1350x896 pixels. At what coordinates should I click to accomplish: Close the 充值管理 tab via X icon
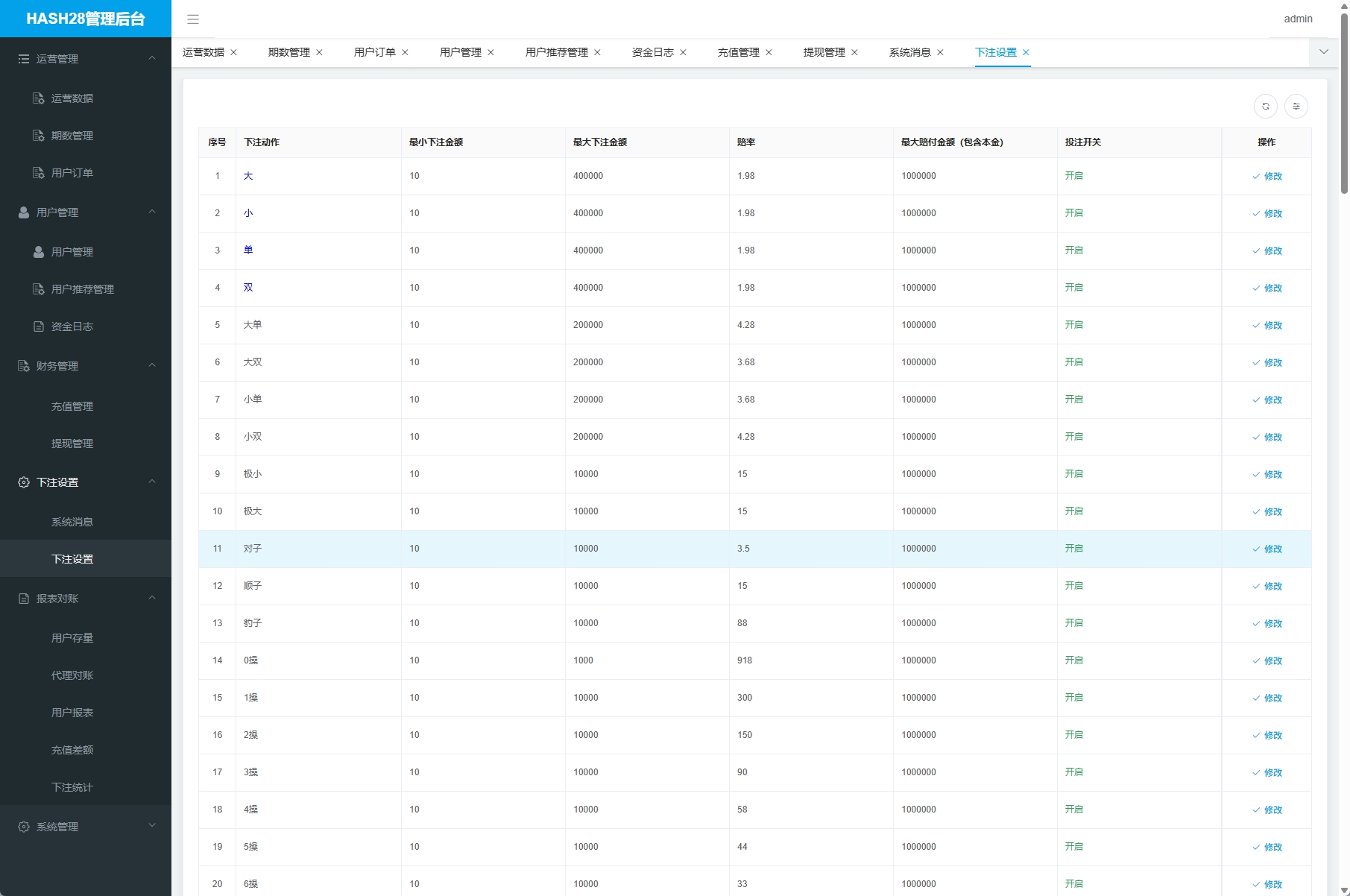click(x=769, y=52)
